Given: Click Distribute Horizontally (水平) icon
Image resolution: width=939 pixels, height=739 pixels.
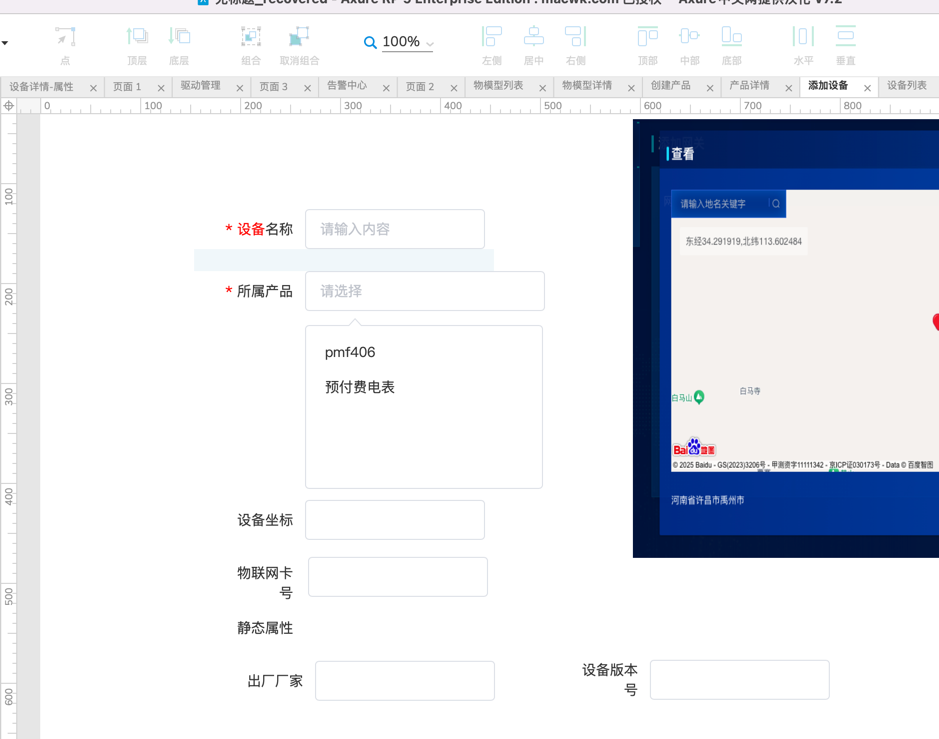Looking at the screenshot, I should tap(803, 38).
